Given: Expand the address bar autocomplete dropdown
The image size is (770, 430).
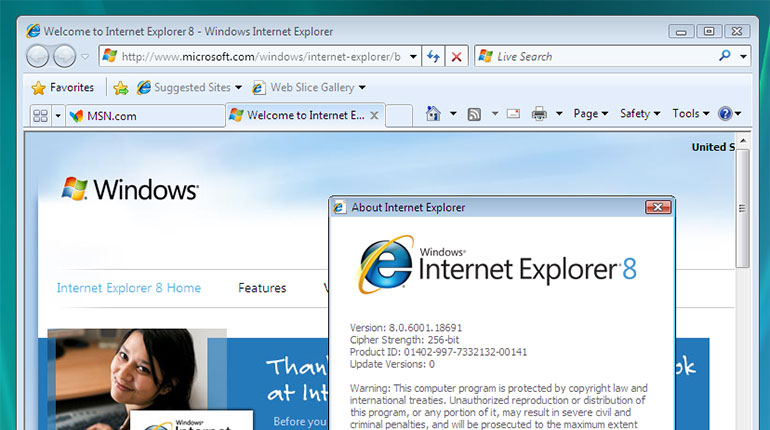Looking at the screenshot, I should point(413,56).
